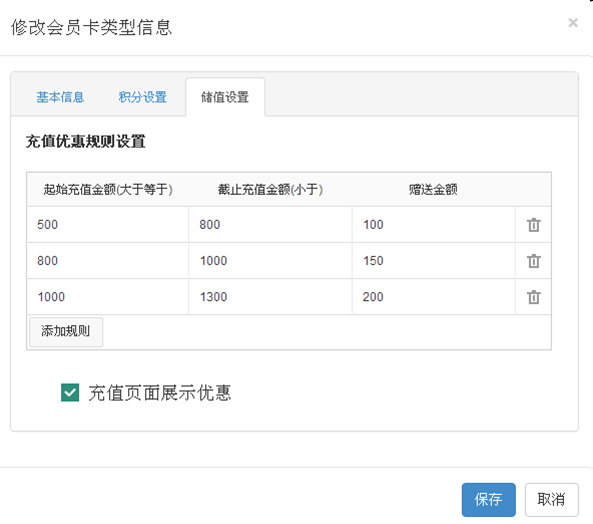This screenshot has width=593, height=524.
Task: Click the 充值优惠规则设置 heading
Action: (x=85, y=141)
